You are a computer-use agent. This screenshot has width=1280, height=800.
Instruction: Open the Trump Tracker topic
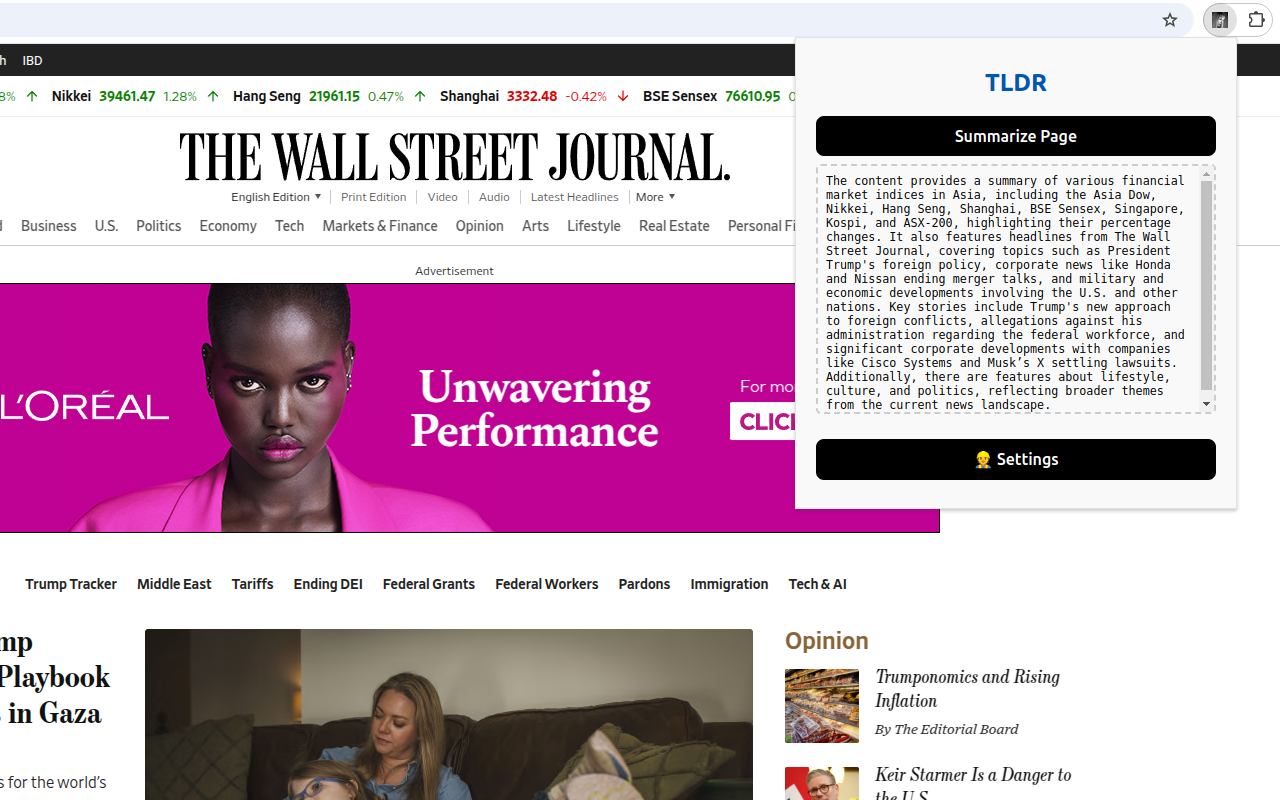coord(71,584)
